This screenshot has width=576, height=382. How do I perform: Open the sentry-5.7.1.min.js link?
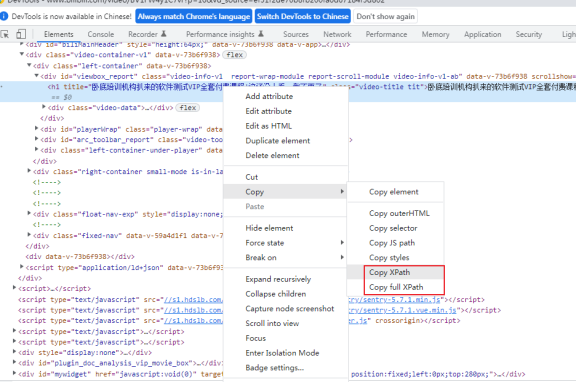(x=394, y=300)
